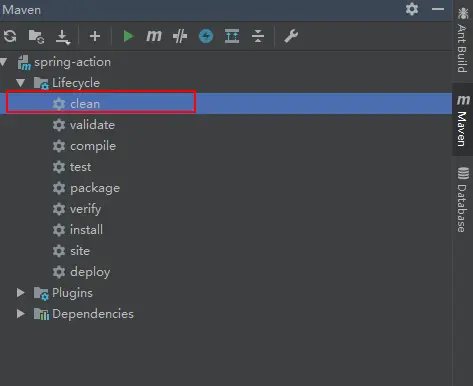
Task: Hide the Maven tool window
Action: (438, 9)
